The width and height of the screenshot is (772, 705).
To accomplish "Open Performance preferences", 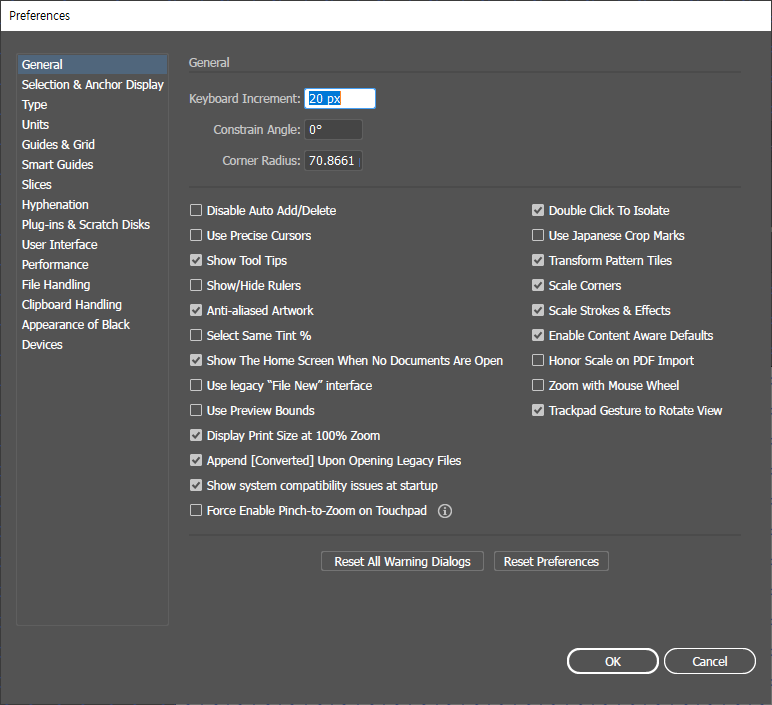I will tap(93, 265).
